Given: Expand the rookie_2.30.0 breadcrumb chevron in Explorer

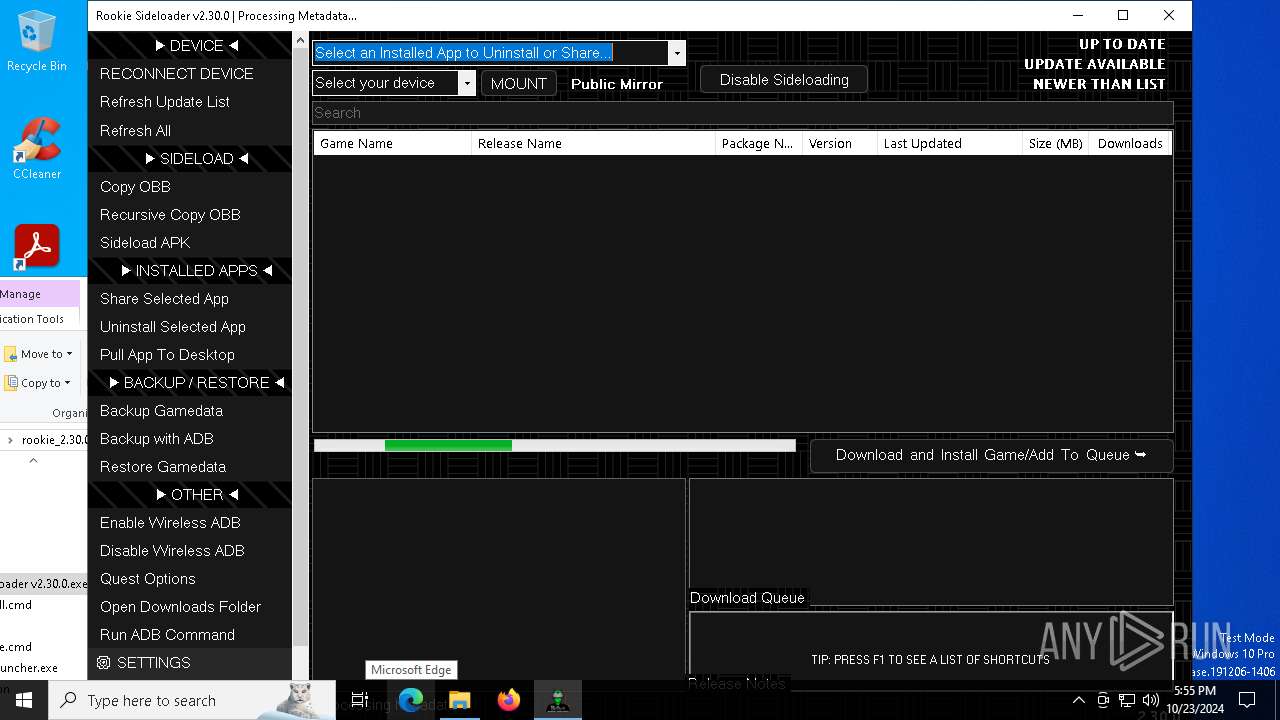Looking at the screenshot, I should [x=10, y=440].
